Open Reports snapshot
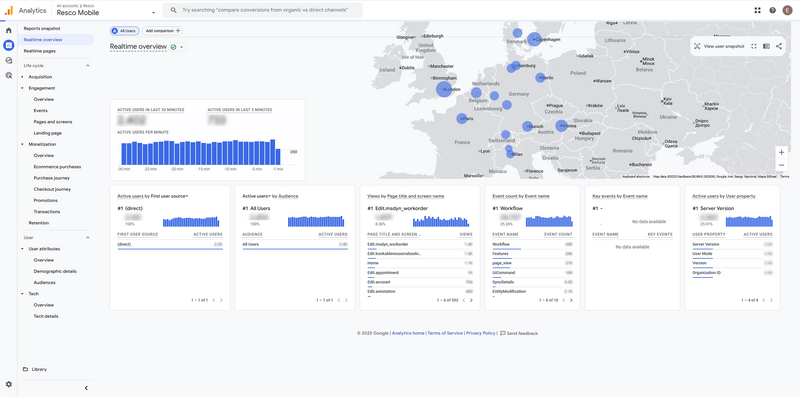800x397 pixels. coord(42,29)
